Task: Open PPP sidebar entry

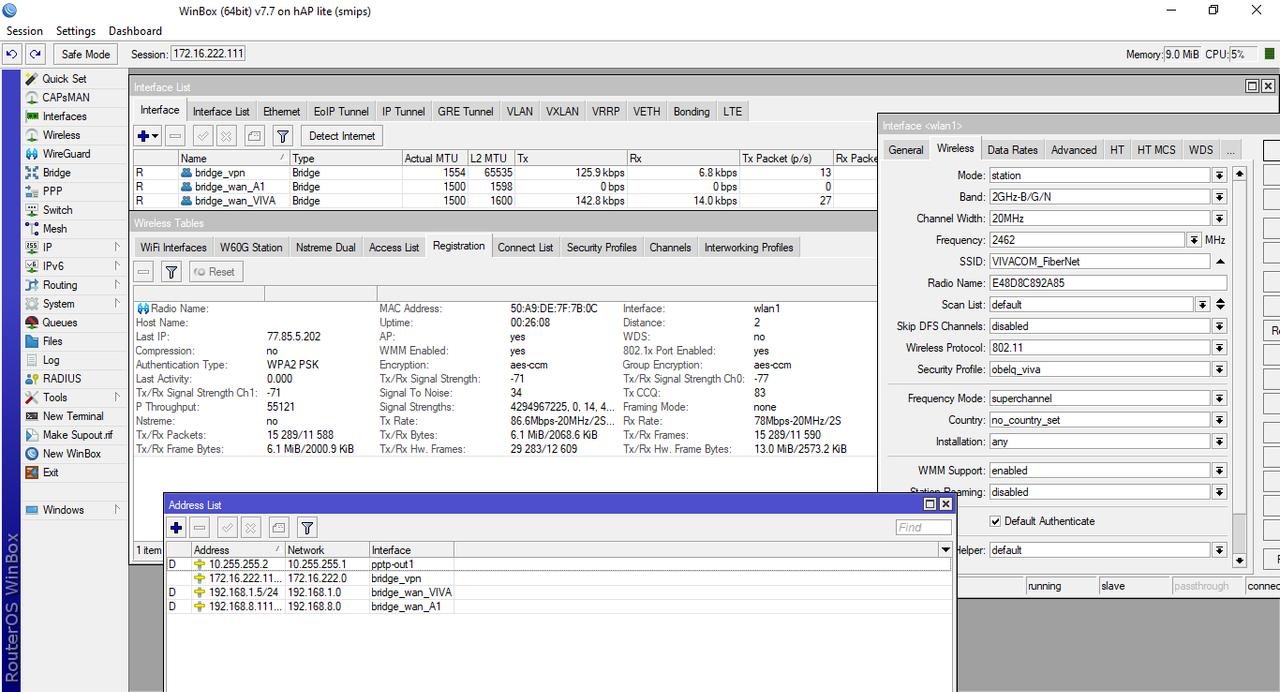Action: point(52,191)
